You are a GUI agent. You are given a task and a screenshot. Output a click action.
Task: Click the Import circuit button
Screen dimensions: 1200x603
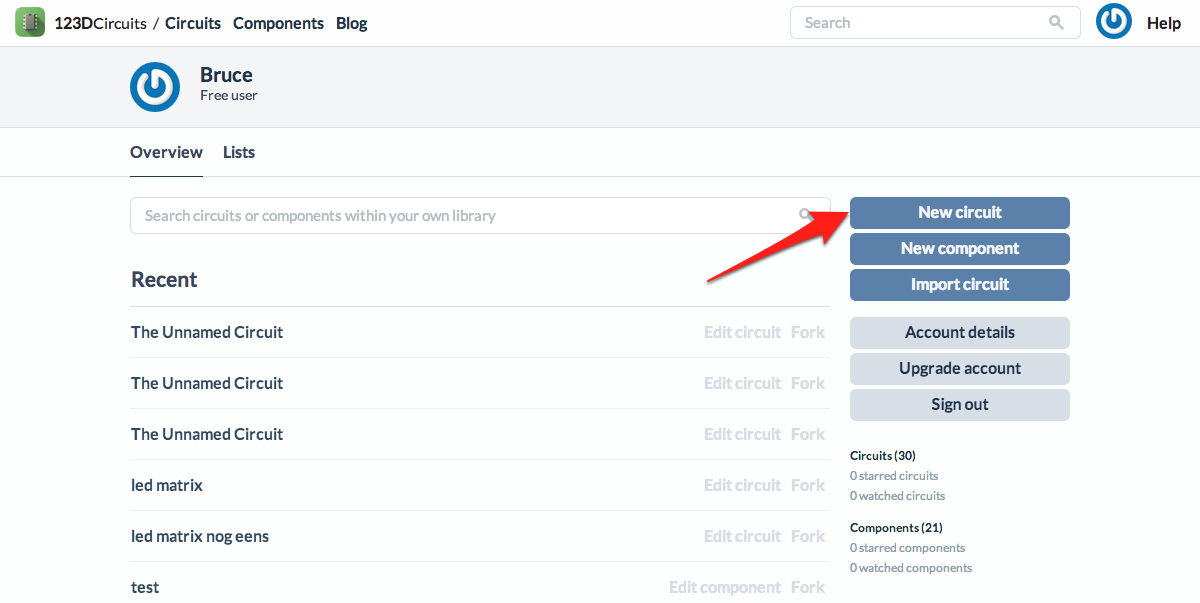[959, 284]
